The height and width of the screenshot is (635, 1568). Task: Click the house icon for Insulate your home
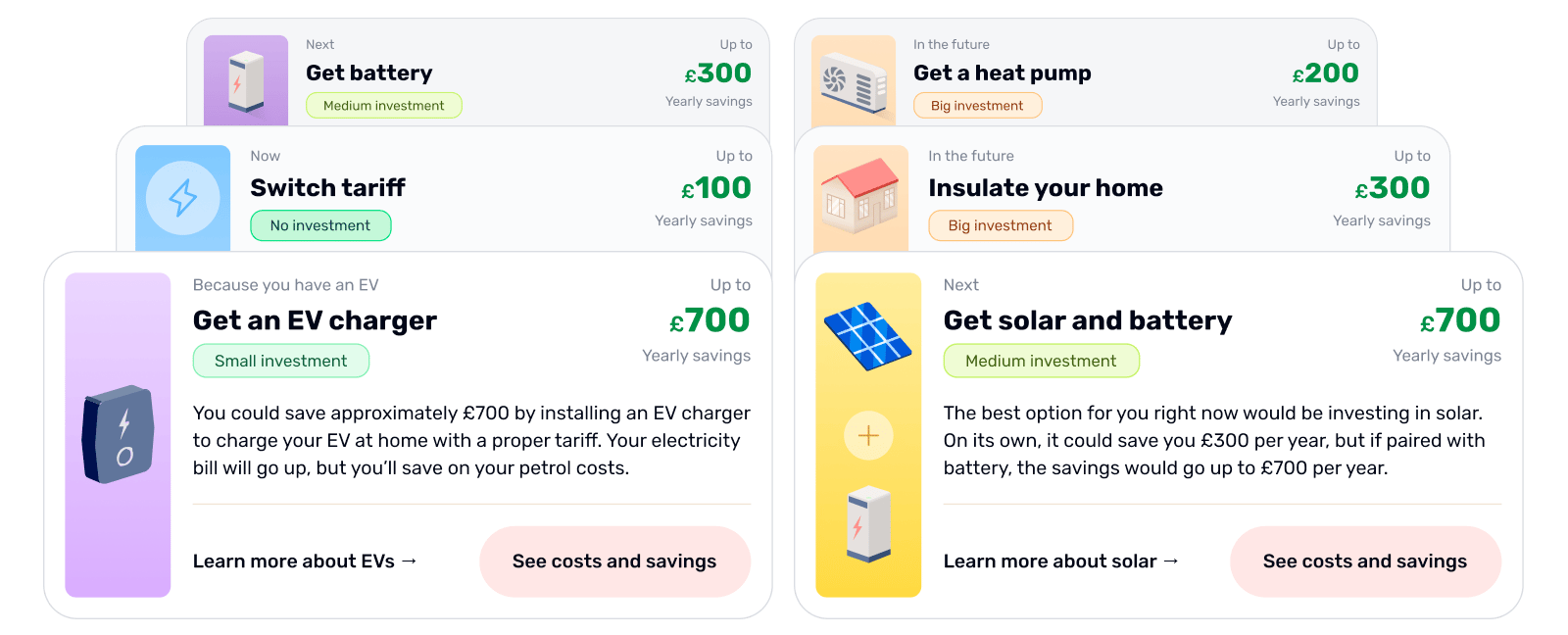860,197
